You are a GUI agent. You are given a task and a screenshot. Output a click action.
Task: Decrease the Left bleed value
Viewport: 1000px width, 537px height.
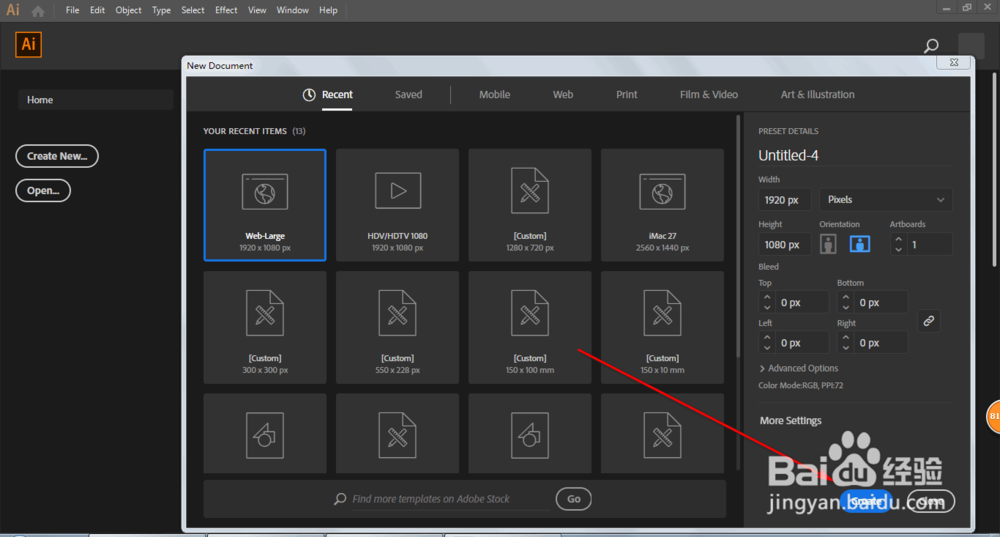pos(767,348)
